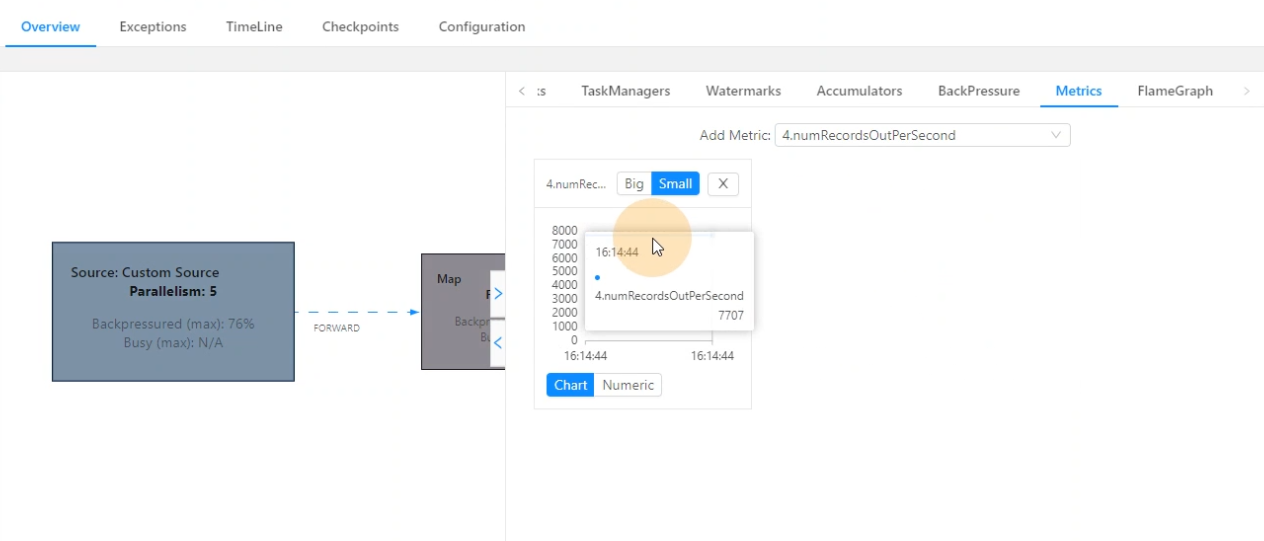Show the metric in Chart view
1264x541 pixels.
tap(570, 385)
